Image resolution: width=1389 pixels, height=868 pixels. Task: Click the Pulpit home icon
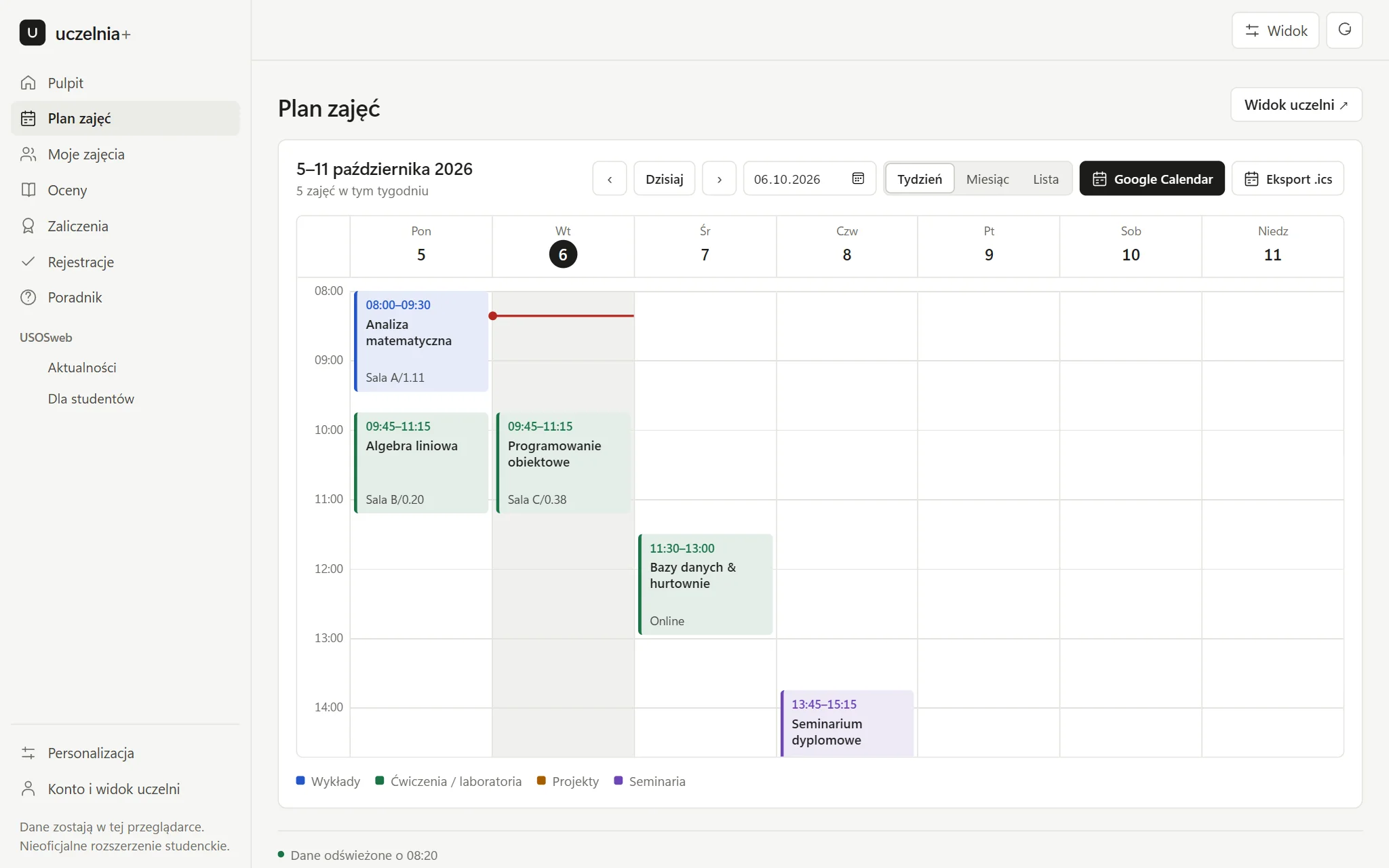(28, 83)
